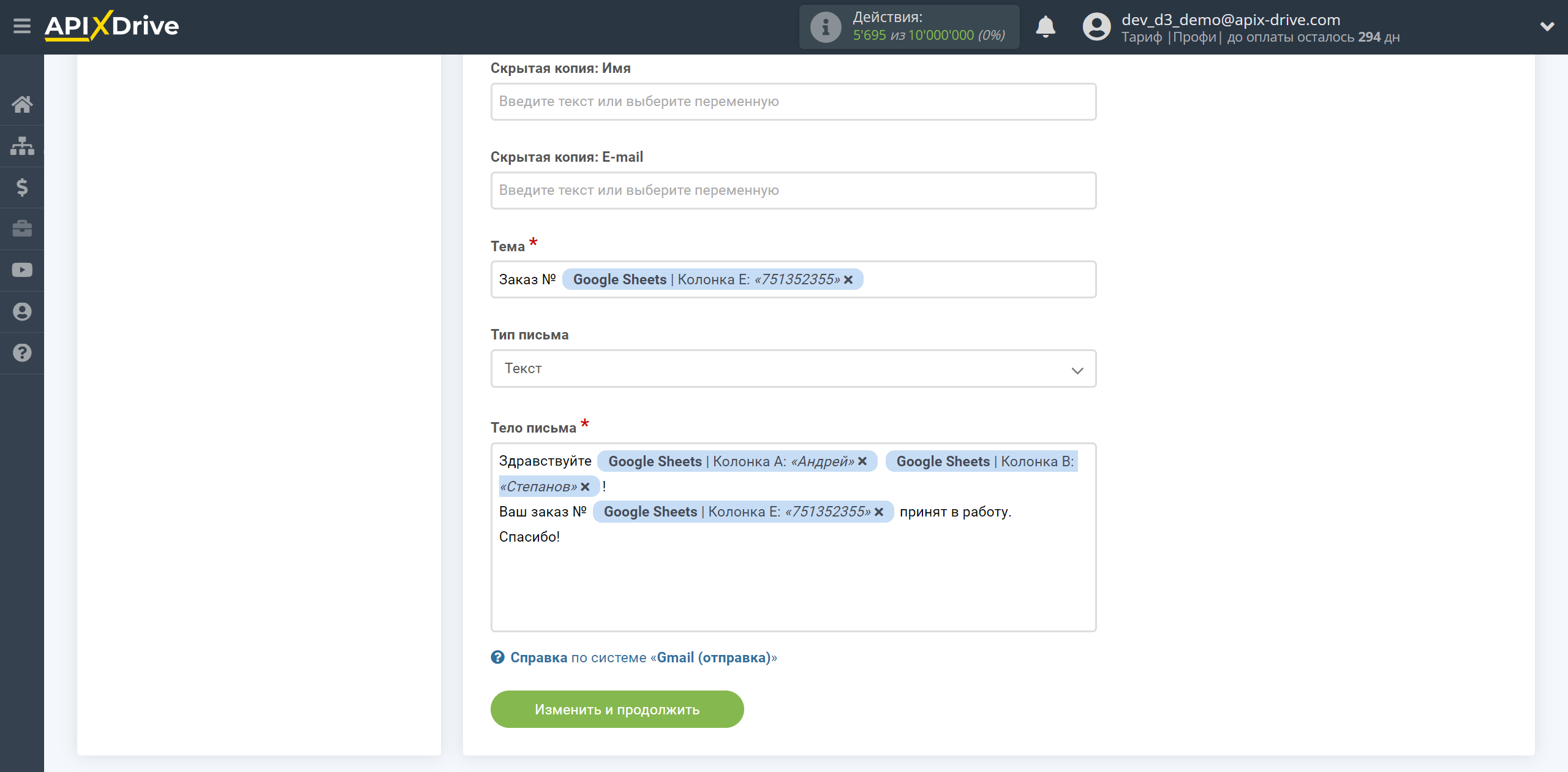
Task: Open the Тип письма dropdown
Action: pyautogui.click(x=793, y=368)
